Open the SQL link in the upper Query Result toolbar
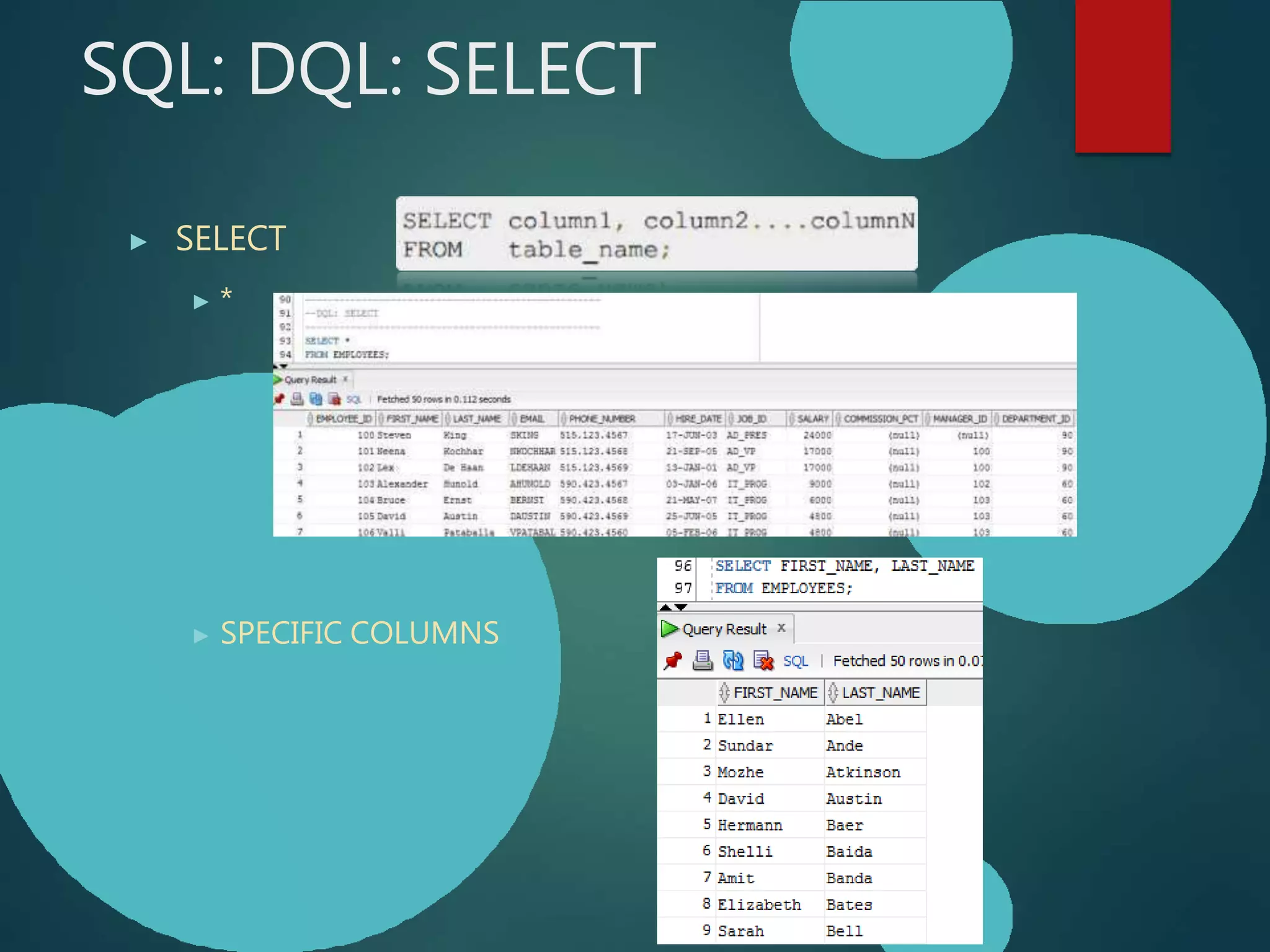 point(353,400)
